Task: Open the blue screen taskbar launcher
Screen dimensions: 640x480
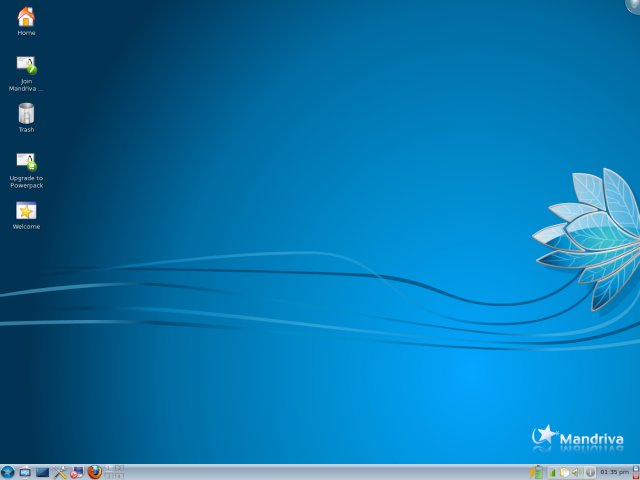Action: tap(42, 472)
